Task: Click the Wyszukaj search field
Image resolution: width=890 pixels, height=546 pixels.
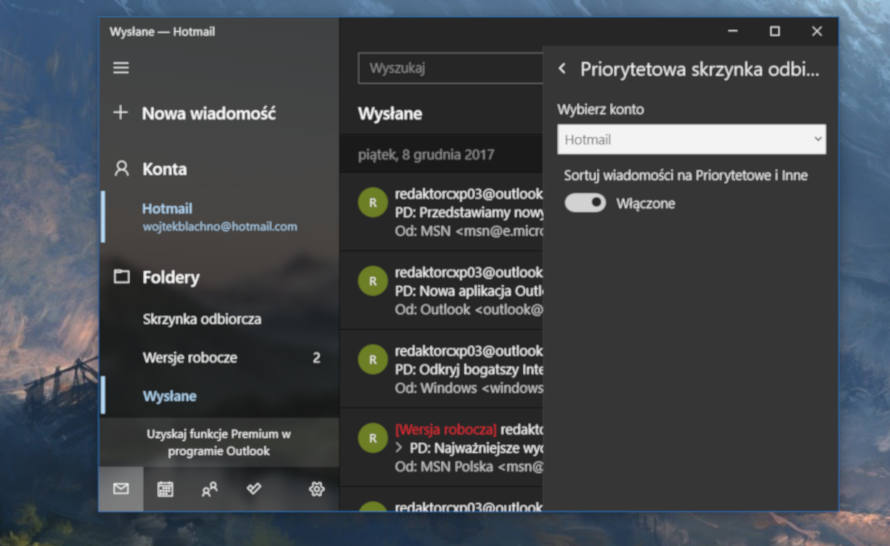Action: 450,68
